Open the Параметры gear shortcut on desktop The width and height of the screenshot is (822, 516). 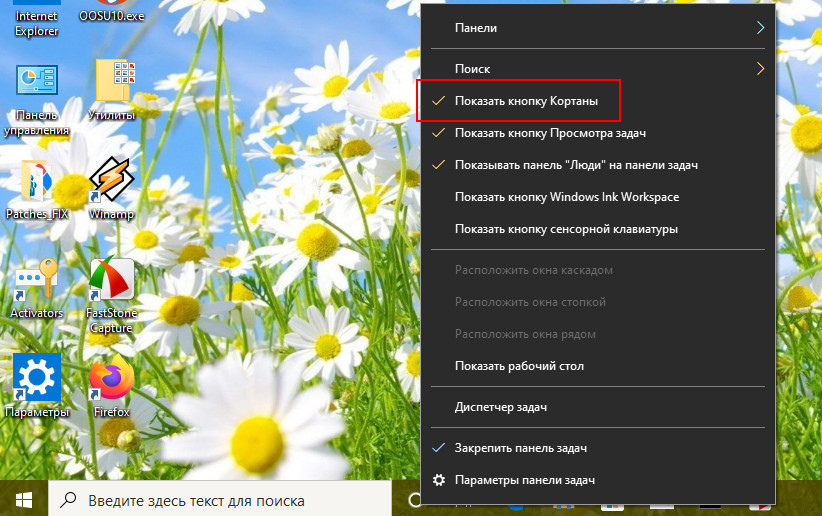click(x=37, y=386)
